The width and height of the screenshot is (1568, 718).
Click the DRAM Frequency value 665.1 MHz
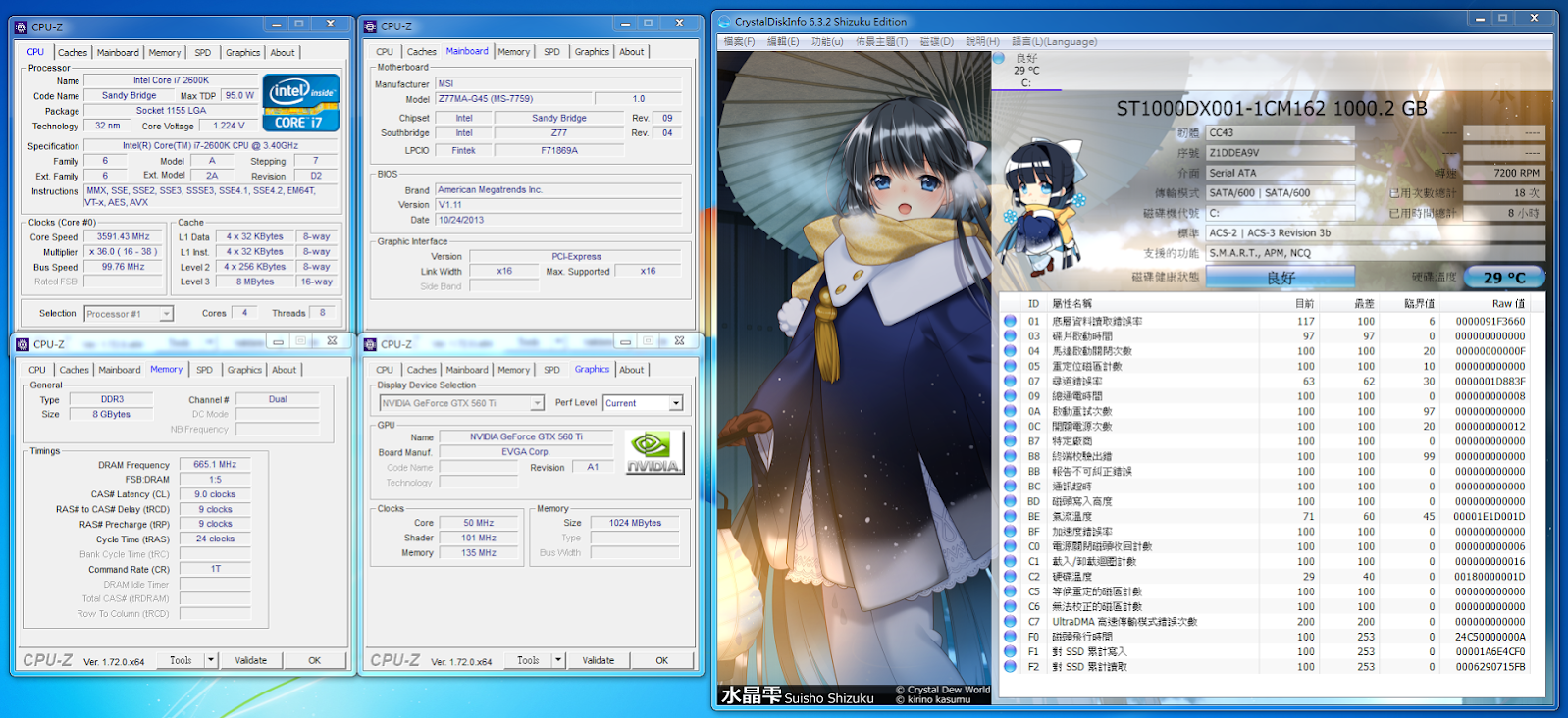pyautogui.click(x=215, y=465)
